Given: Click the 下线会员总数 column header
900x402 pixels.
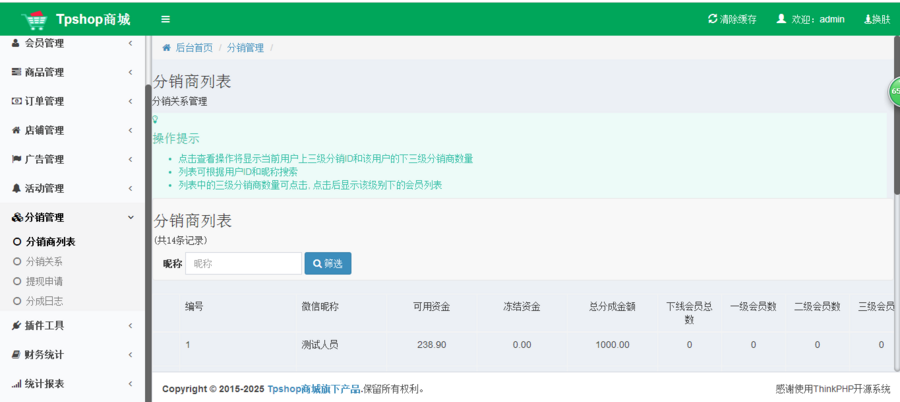Looking at the screenshot, I should point(689,313).
